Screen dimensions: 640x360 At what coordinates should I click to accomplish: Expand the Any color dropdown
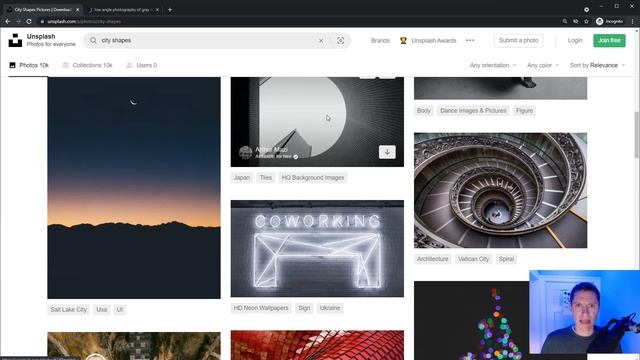coord(542,65)
